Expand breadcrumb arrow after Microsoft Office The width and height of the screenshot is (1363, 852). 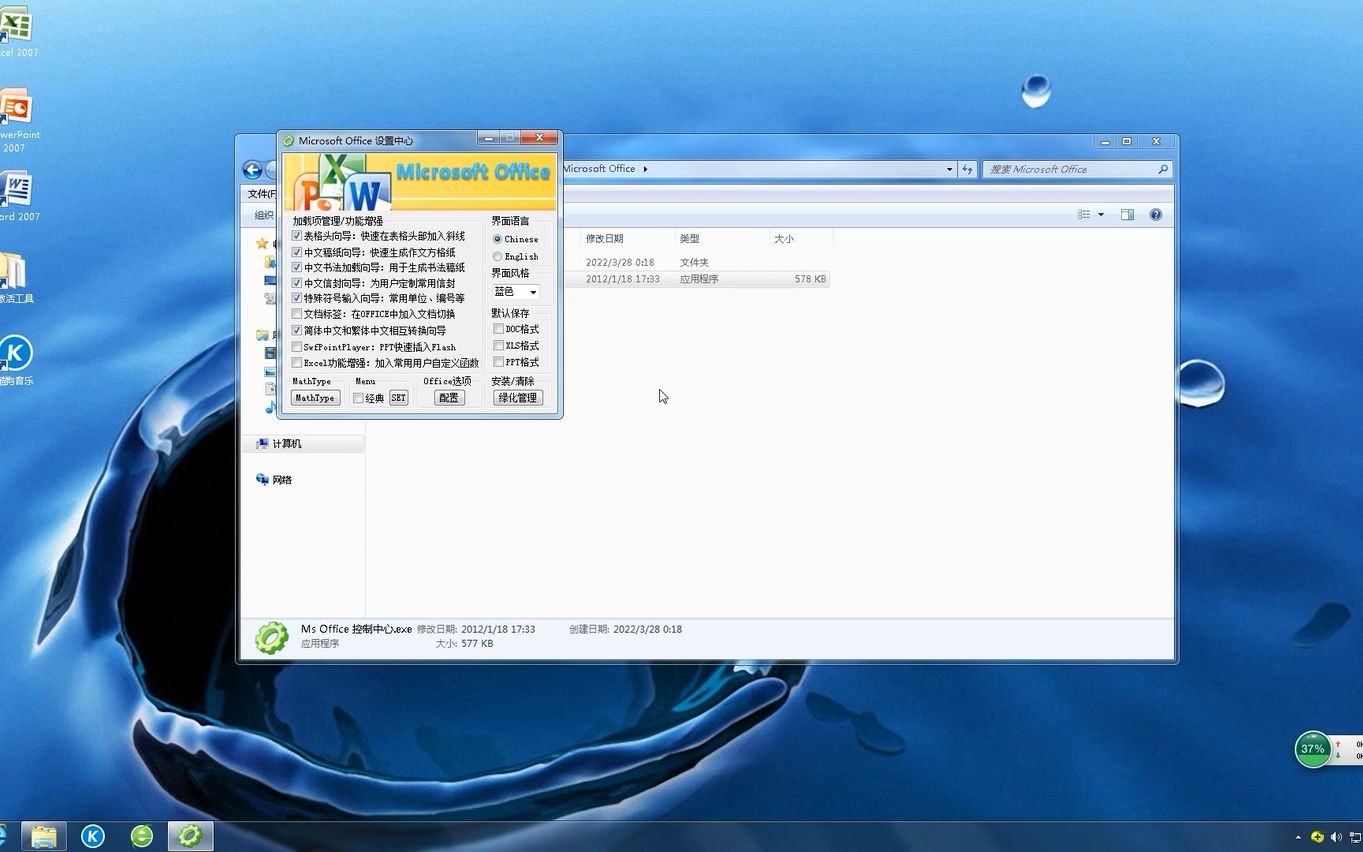645,169
